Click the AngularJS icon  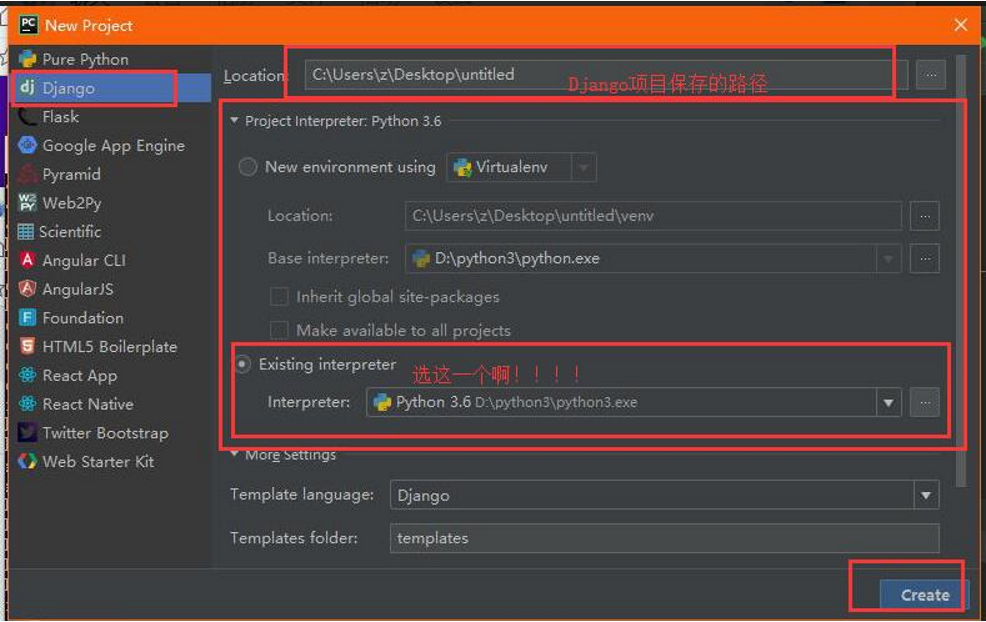click(x=27, y=289)
